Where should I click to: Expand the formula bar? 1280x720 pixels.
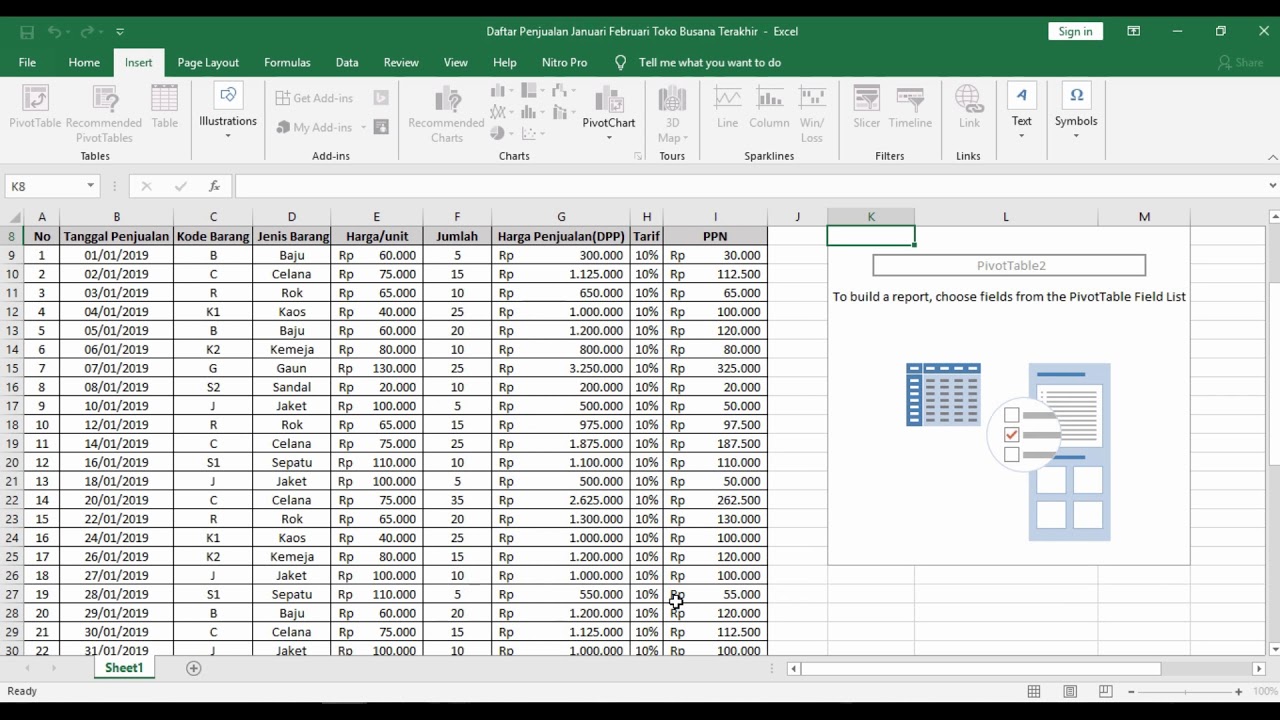(1272, 186)
